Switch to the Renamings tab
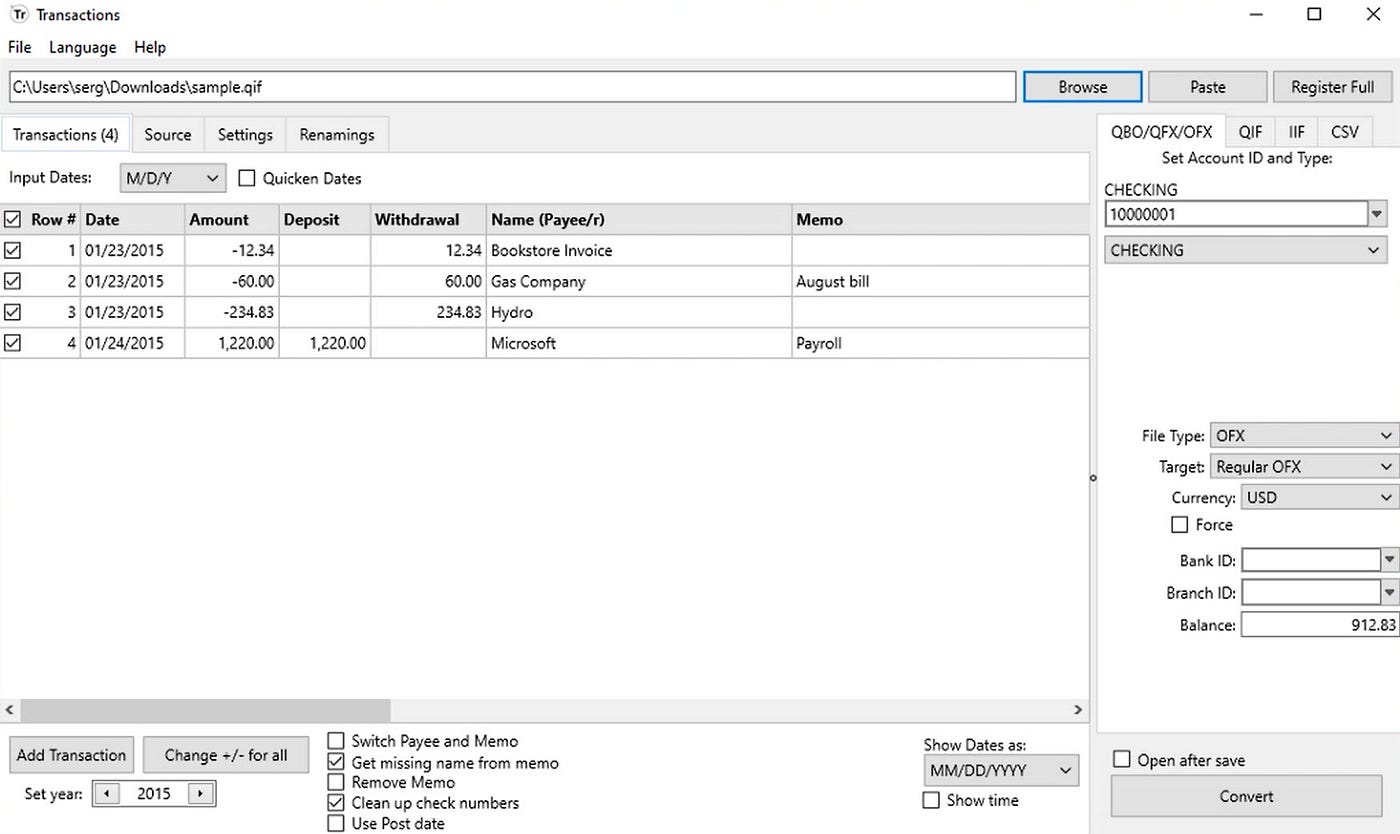 (x=337, y=134)
